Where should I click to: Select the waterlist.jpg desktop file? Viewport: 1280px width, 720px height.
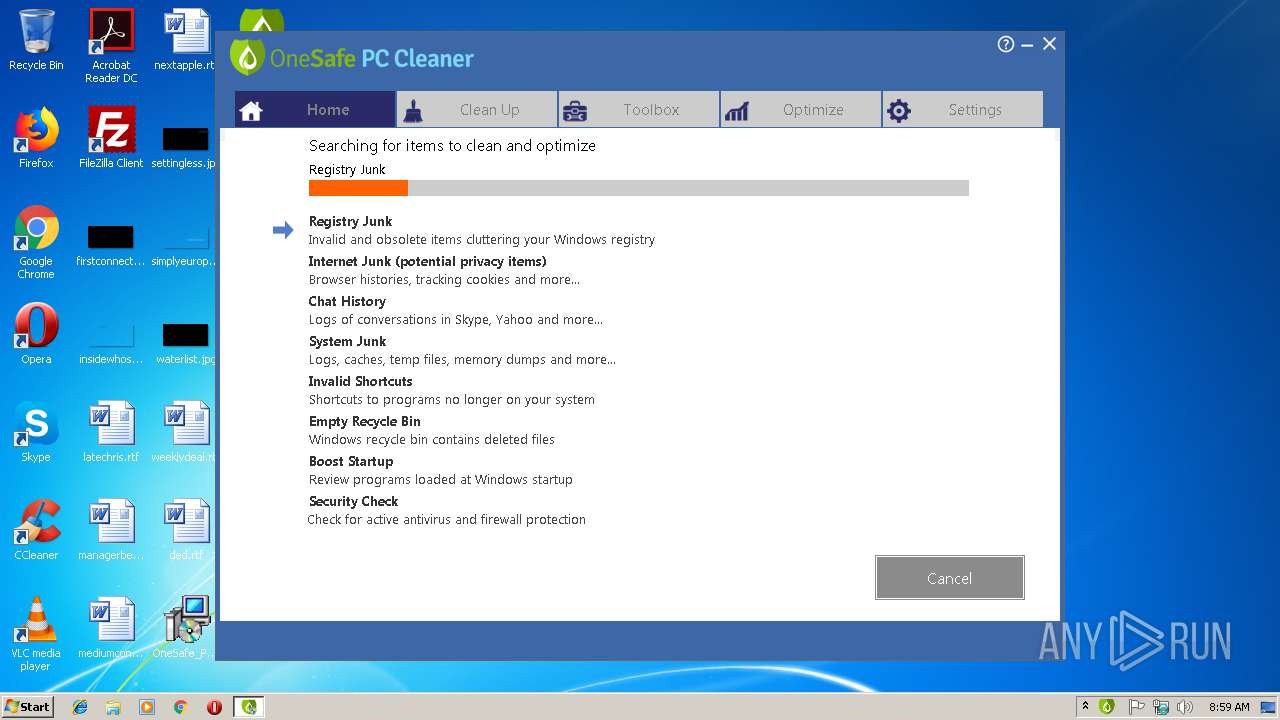(x=184, y=342)
